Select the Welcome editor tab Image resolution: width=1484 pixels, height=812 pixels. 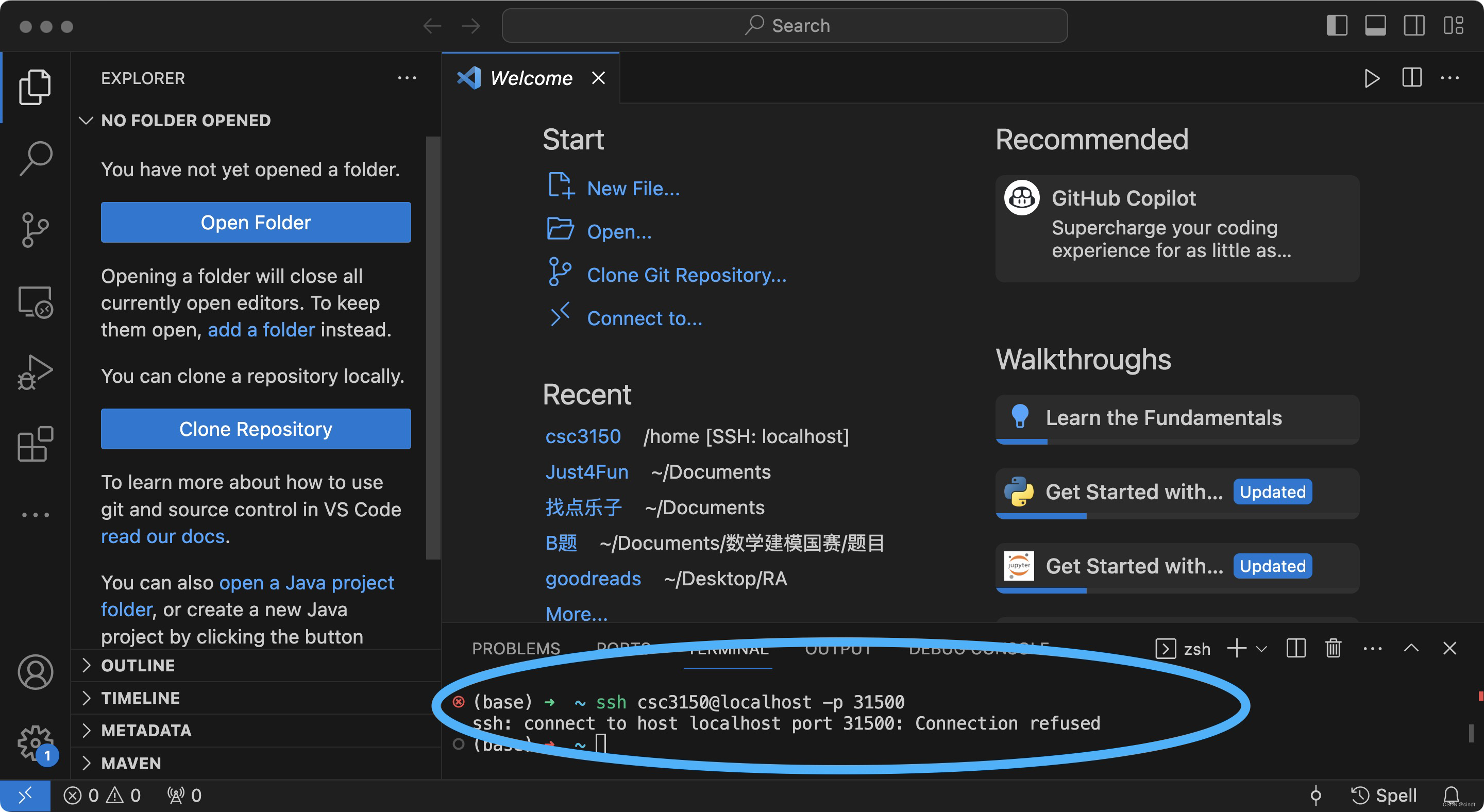531,78
